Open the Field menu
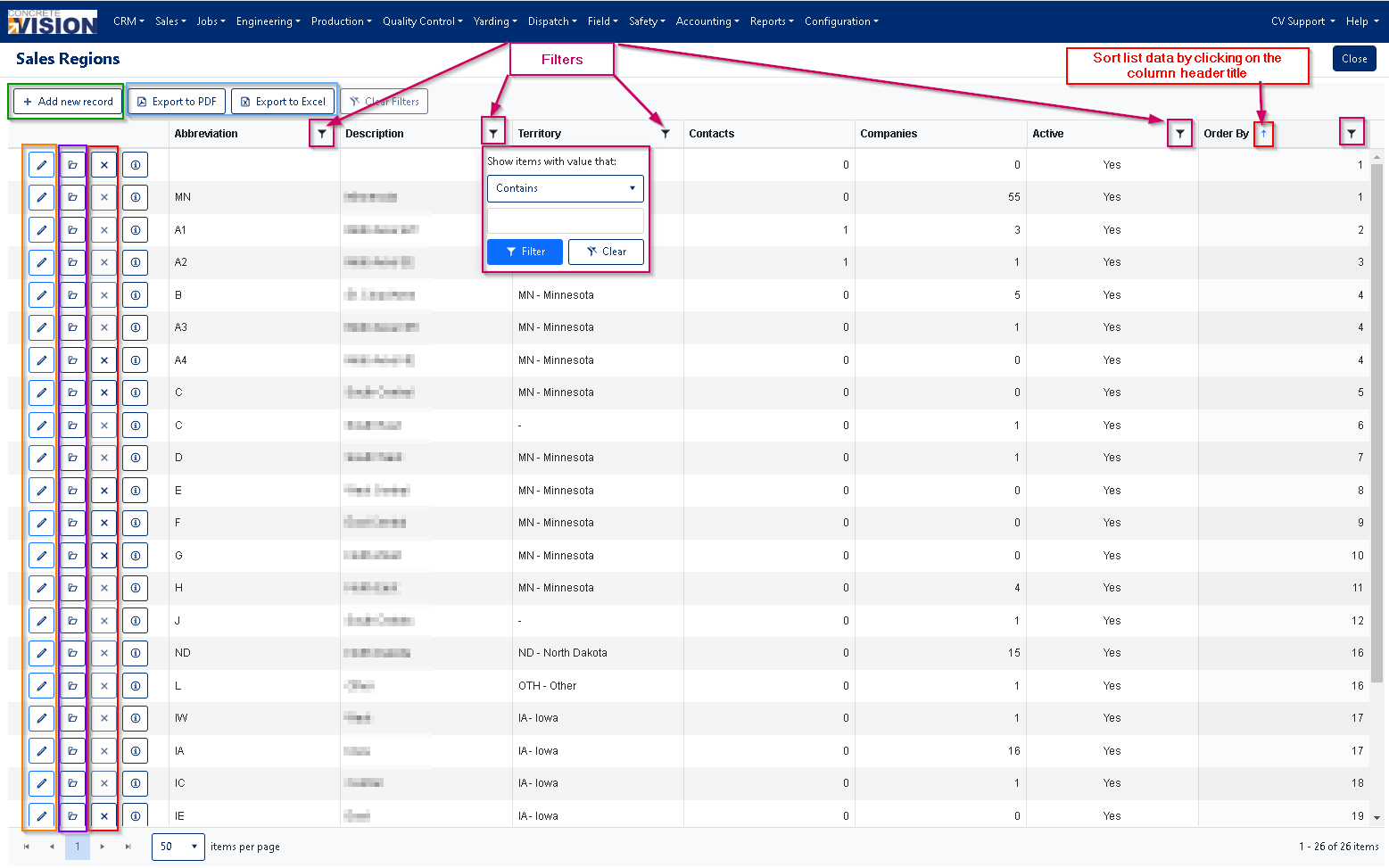 point(603,21)
